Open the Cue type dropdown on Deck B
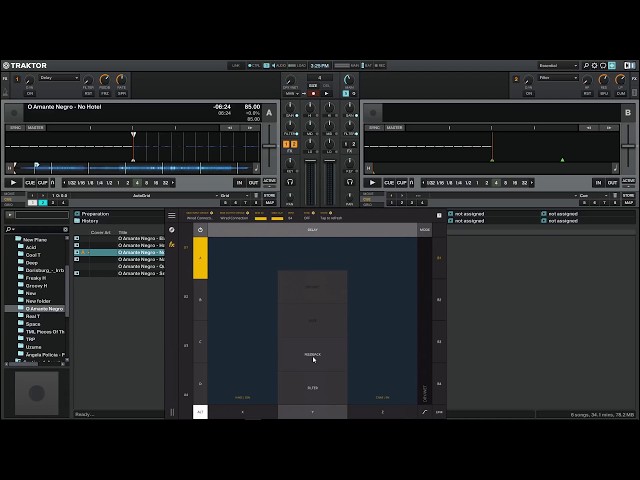The height and width of the screenshot is (480, 640). click(x=594, y=196)
